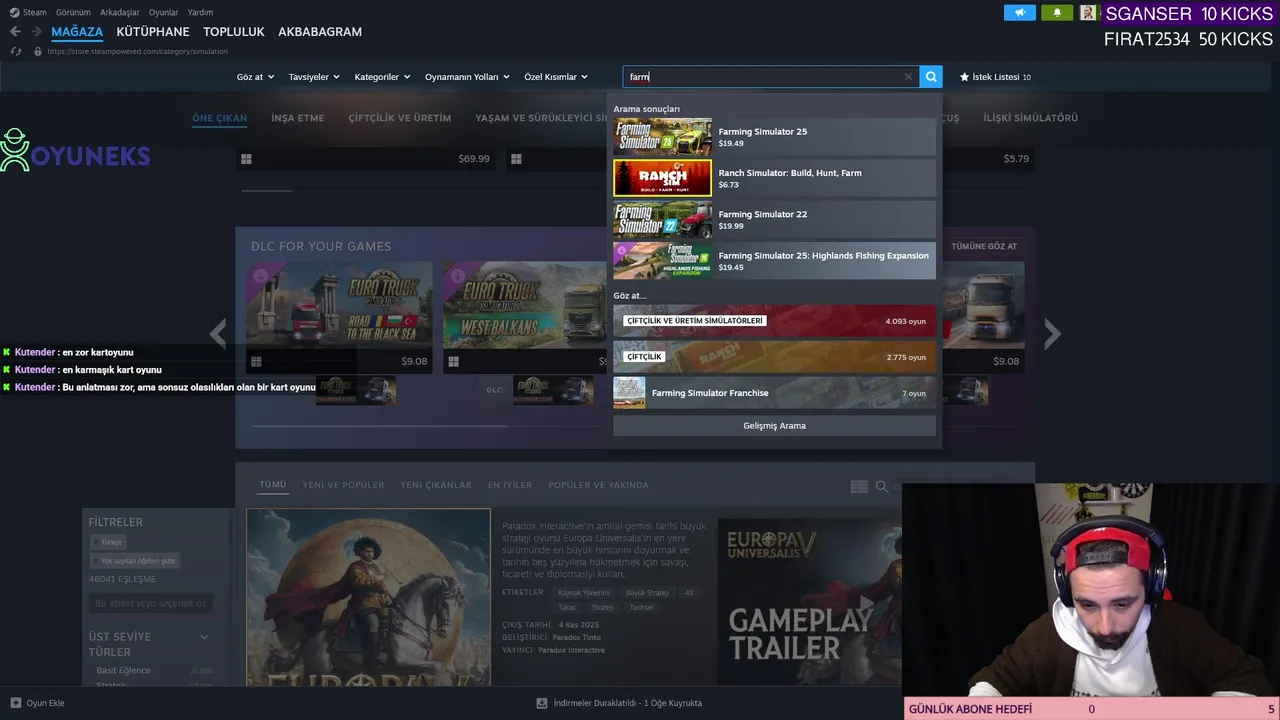The image size is (1280, 720).
Task: Open the Özel Kısımlar dropdown
Action: pyautogui.click(x=556, y=77)
